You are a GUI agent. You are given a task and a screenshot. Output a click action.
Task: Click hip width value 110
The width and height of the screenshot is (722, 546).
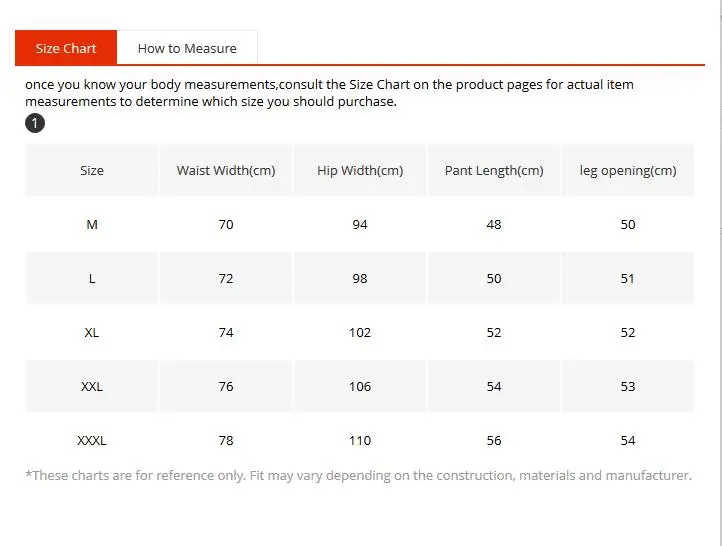click(x=360, y=440)
